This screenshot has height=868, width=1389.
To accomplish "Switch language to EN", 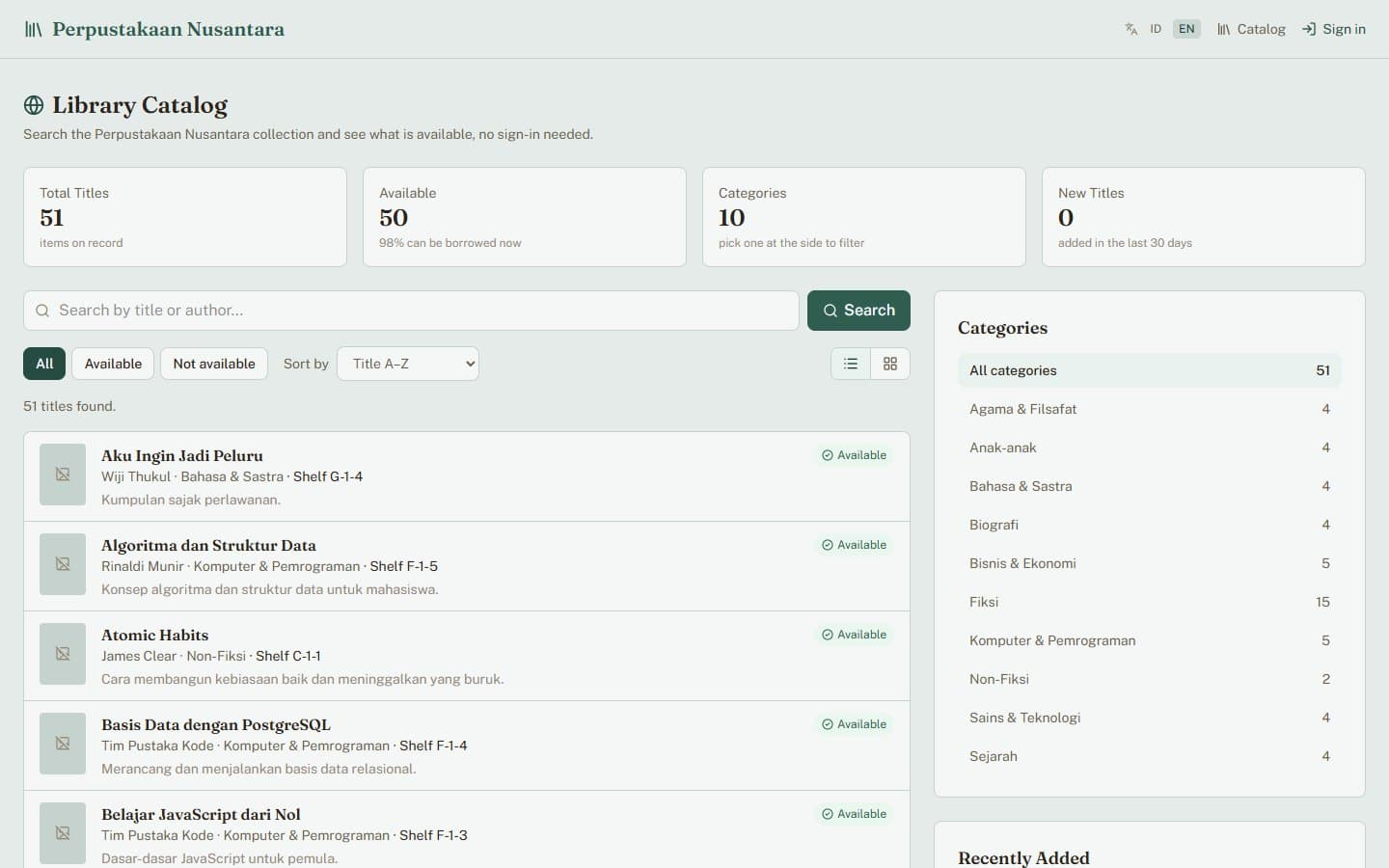I will pyautogui.click(x=1186, y=29).
